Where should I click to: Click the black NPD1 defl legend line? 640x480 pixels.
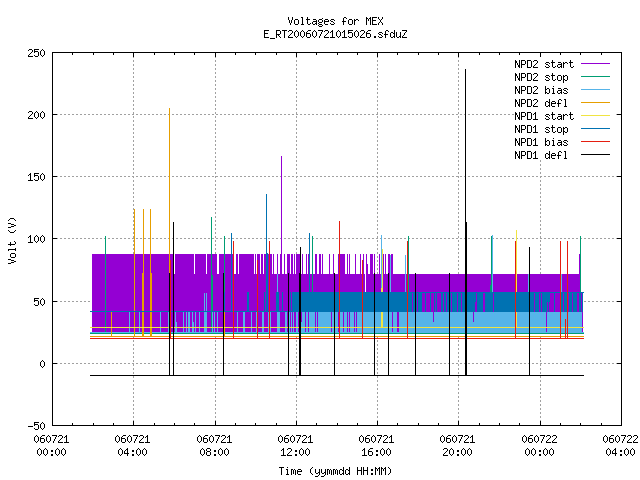coord(595,155)
